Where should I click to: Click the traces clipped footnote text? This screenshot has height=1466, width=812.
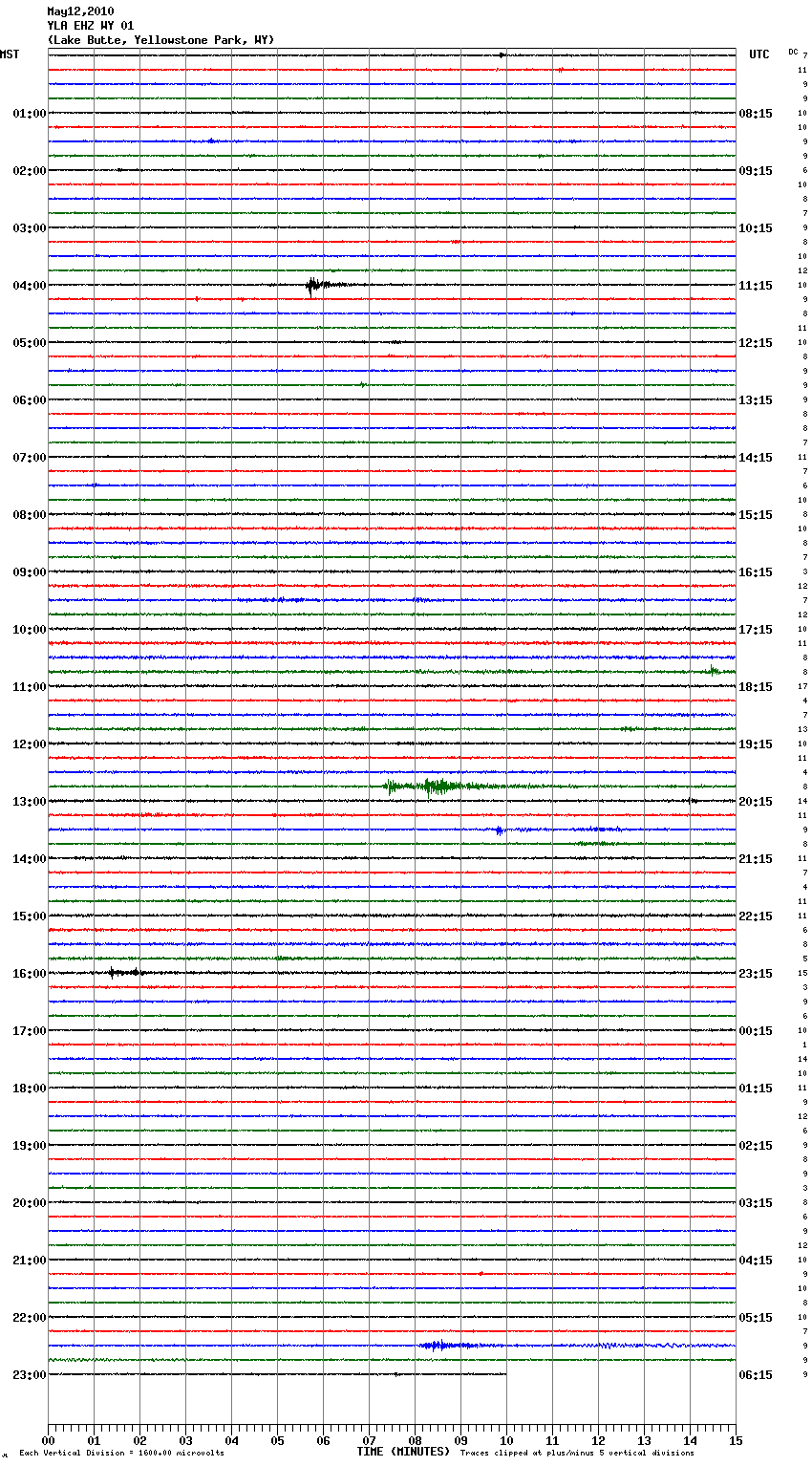tap(577, 1454)
